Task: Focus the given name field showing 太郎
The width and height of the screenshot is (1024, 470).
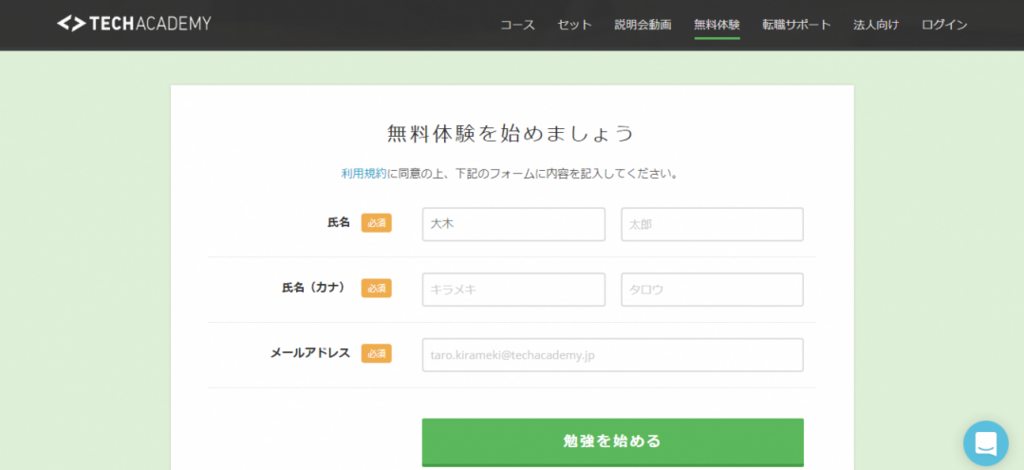Action: point(712,225)
